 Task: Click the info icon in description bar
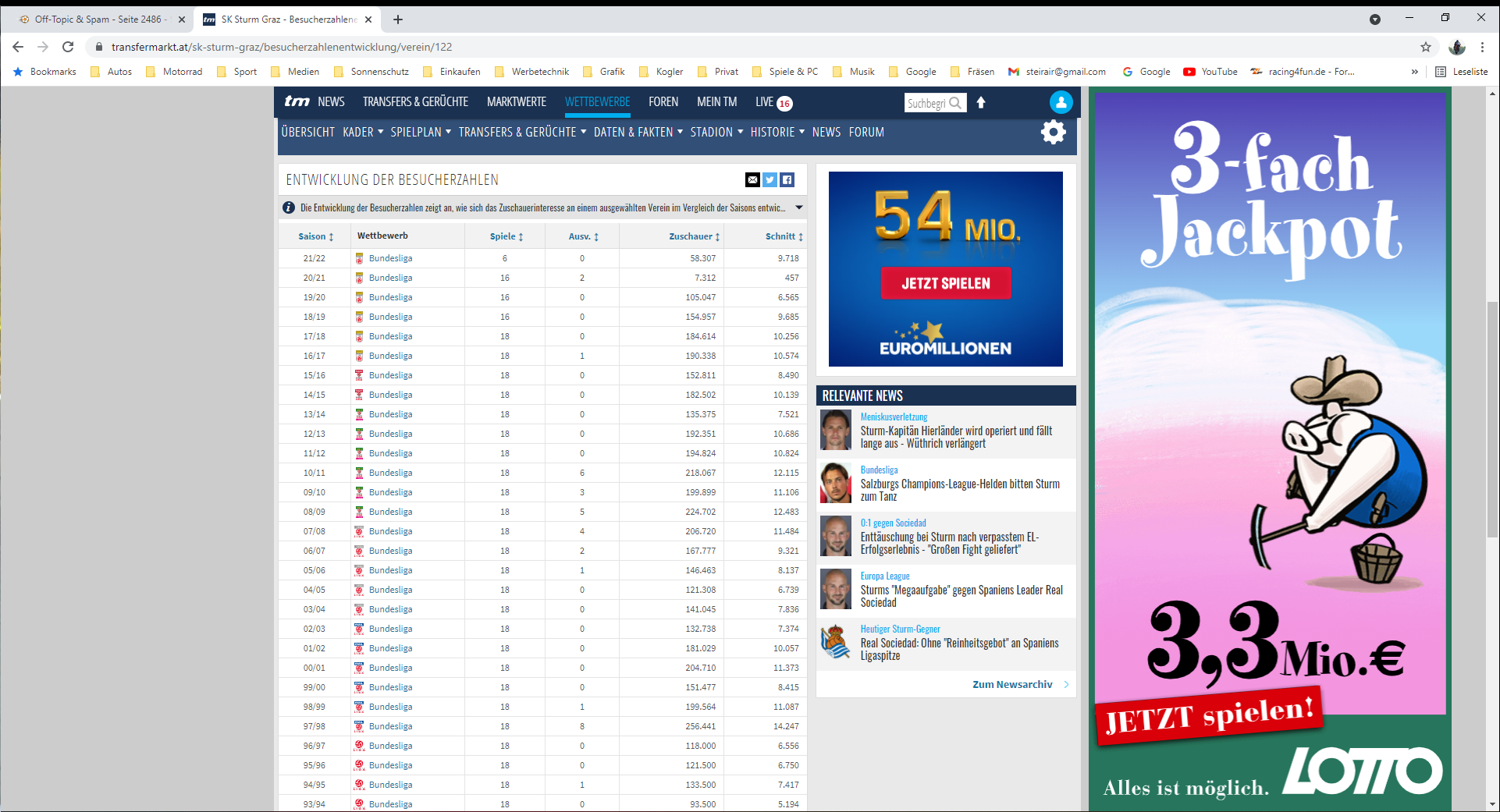pos(288,207)
